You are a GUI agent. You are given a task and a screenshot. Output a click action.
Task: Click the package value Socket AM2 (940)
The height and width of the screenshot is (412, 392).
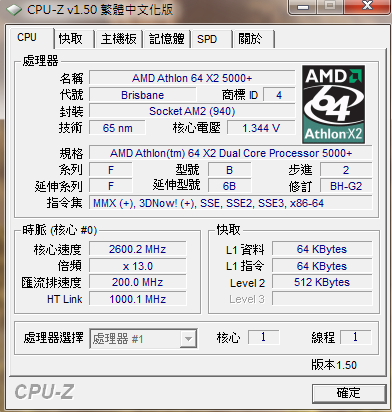192,111
